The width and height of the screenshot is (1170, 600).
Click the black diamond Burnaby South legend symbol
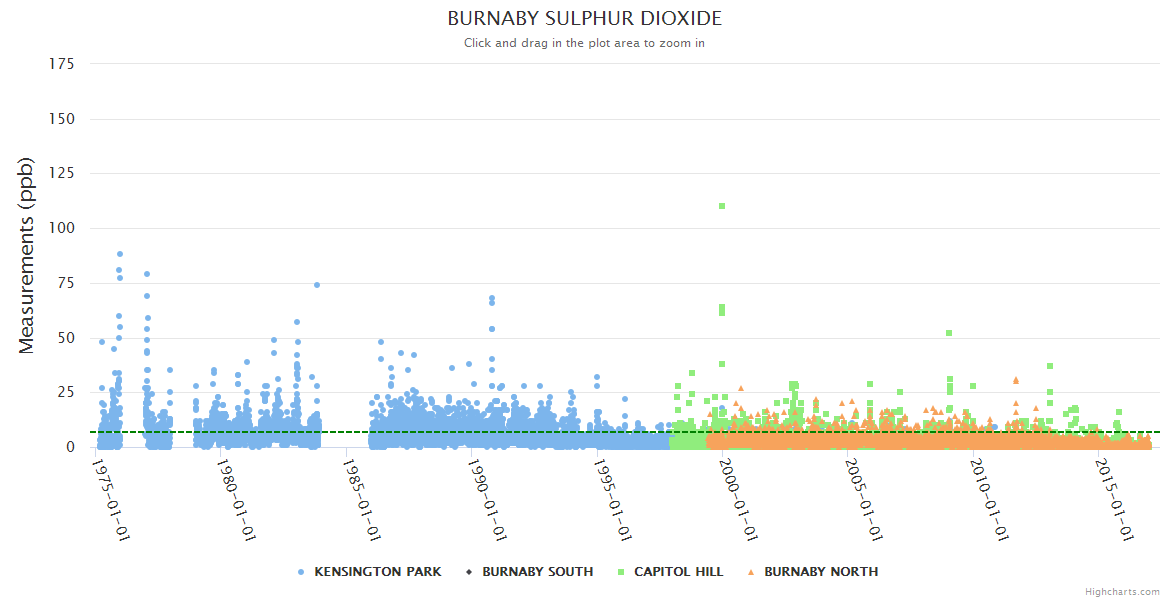pos(469,572)
